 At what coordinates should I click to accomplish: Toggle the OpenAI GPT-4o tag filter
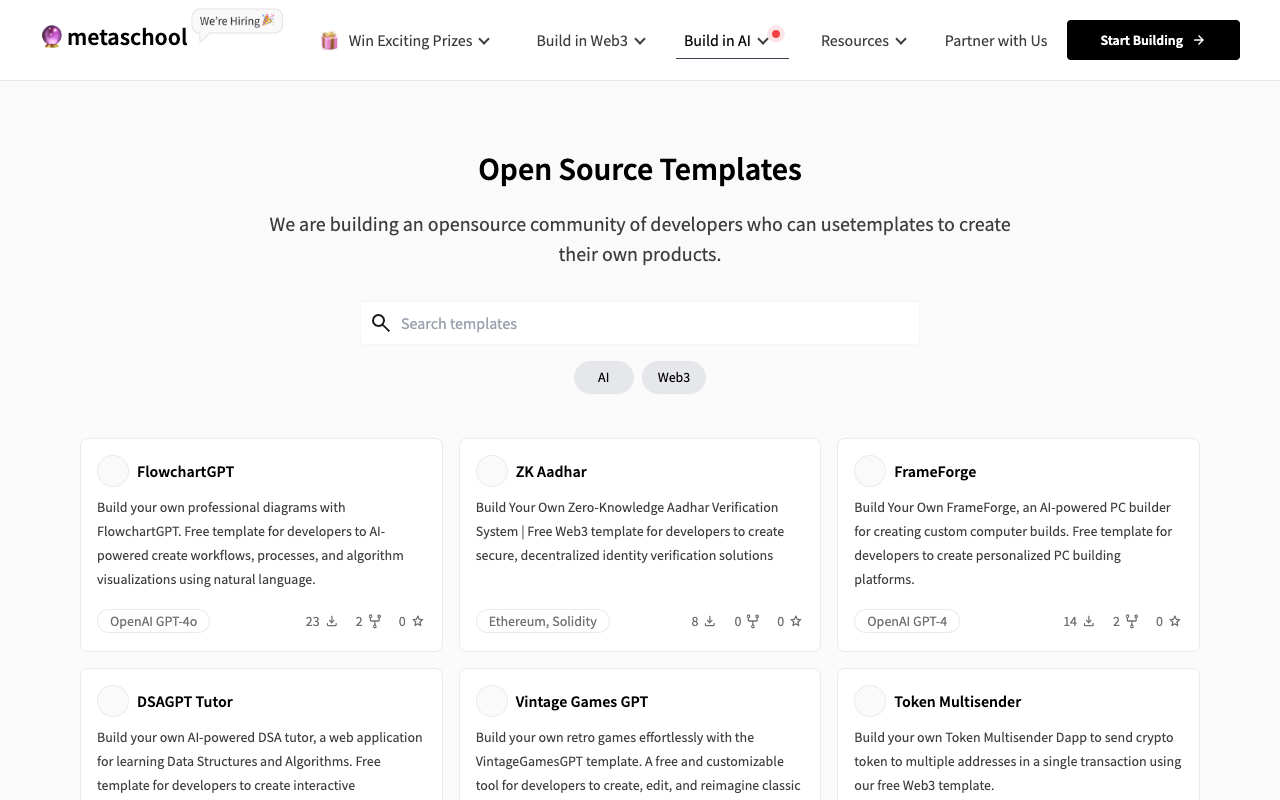pos(153,621)
